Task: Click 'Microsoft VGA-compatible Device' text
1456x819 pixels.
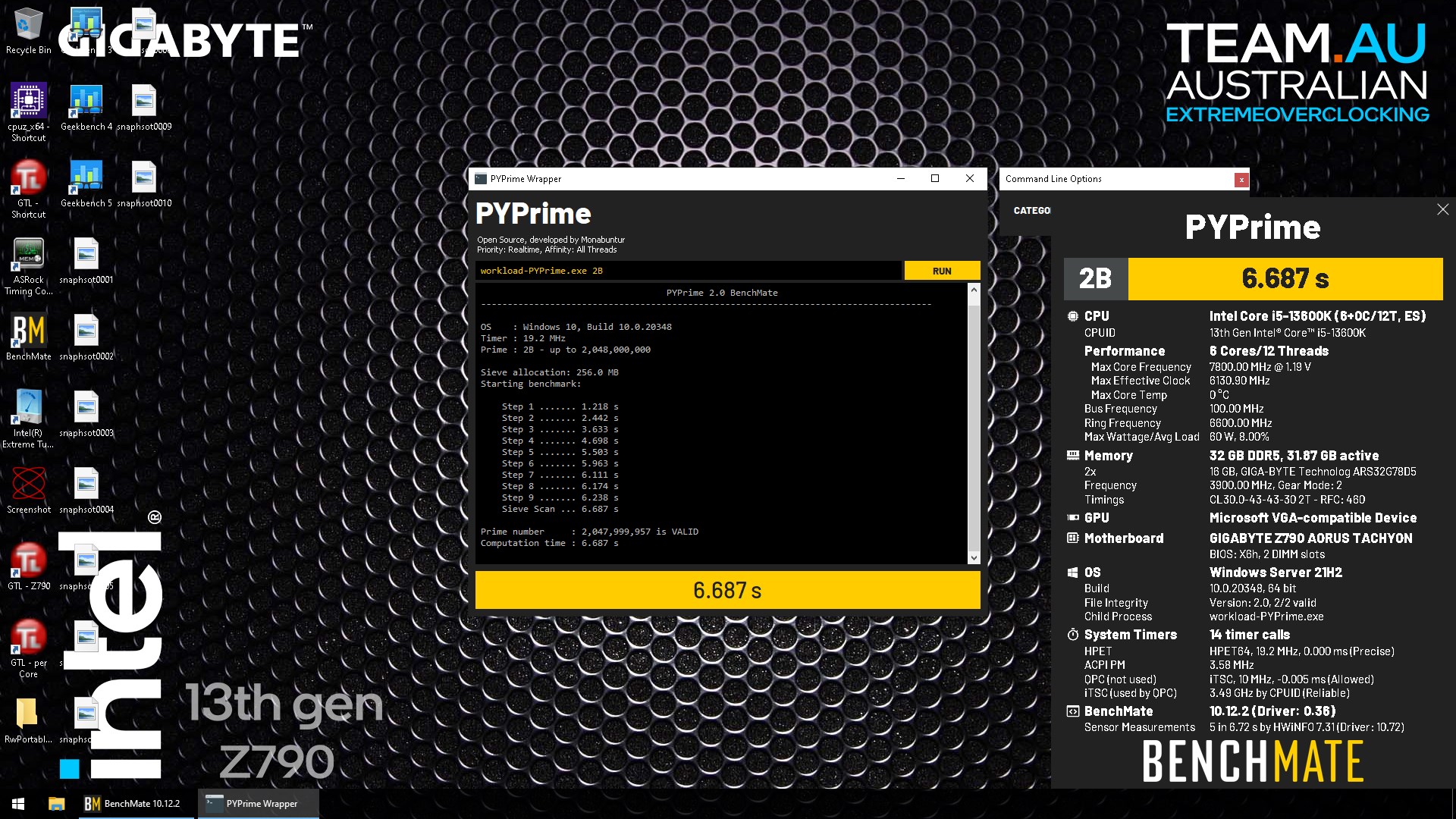Action: pyautogui.click(x=1313, y=518)
